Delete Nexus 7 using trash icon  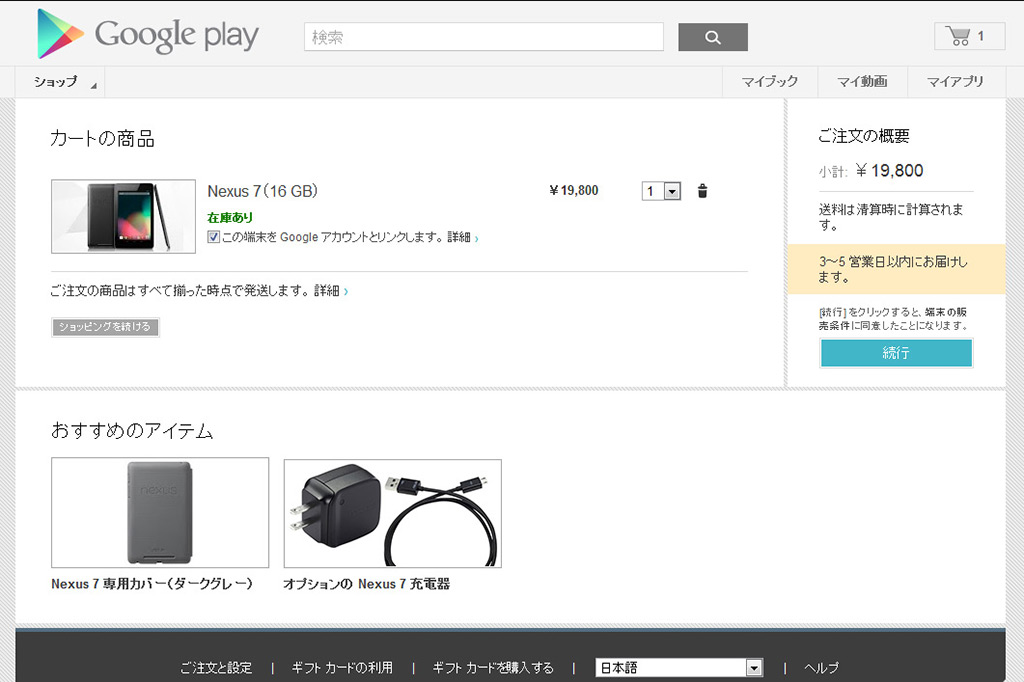tap(702, 191)
